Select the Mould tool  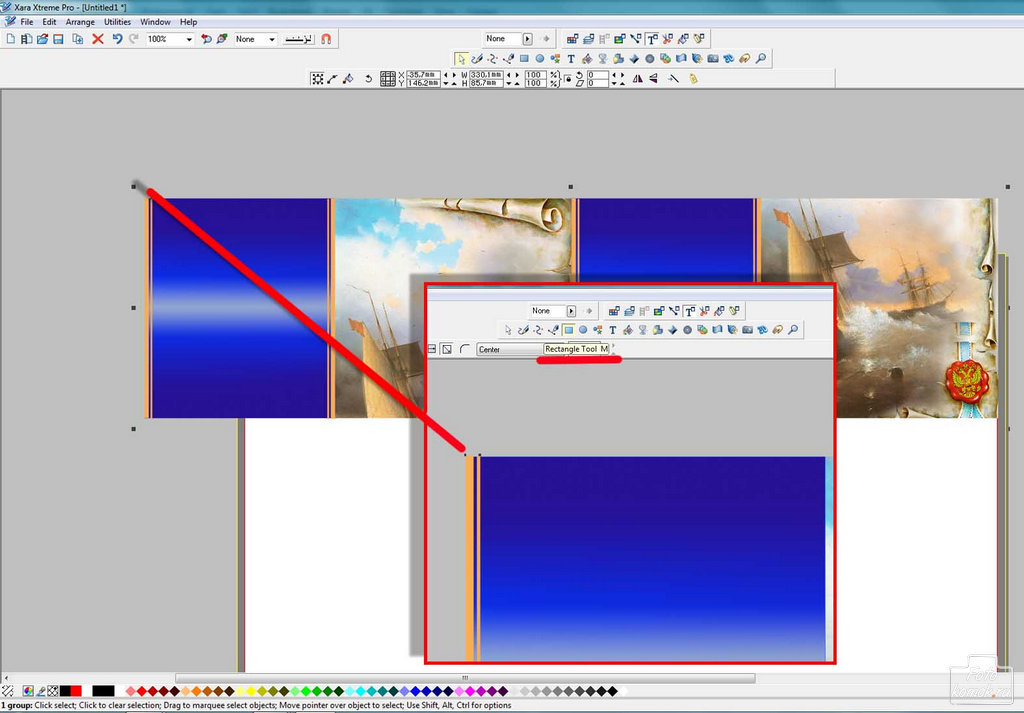click(681, 59)
